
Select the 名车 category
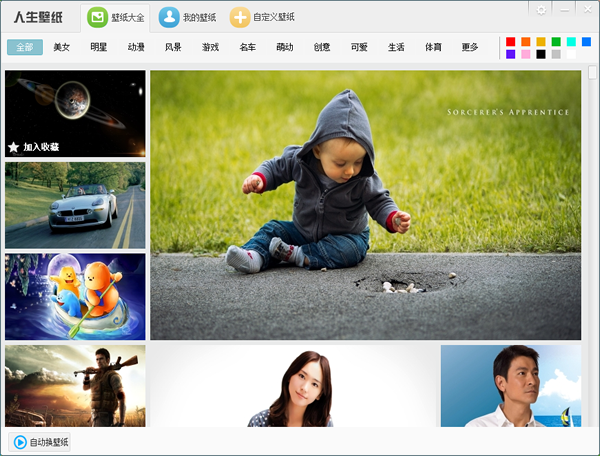click(247, 47)
